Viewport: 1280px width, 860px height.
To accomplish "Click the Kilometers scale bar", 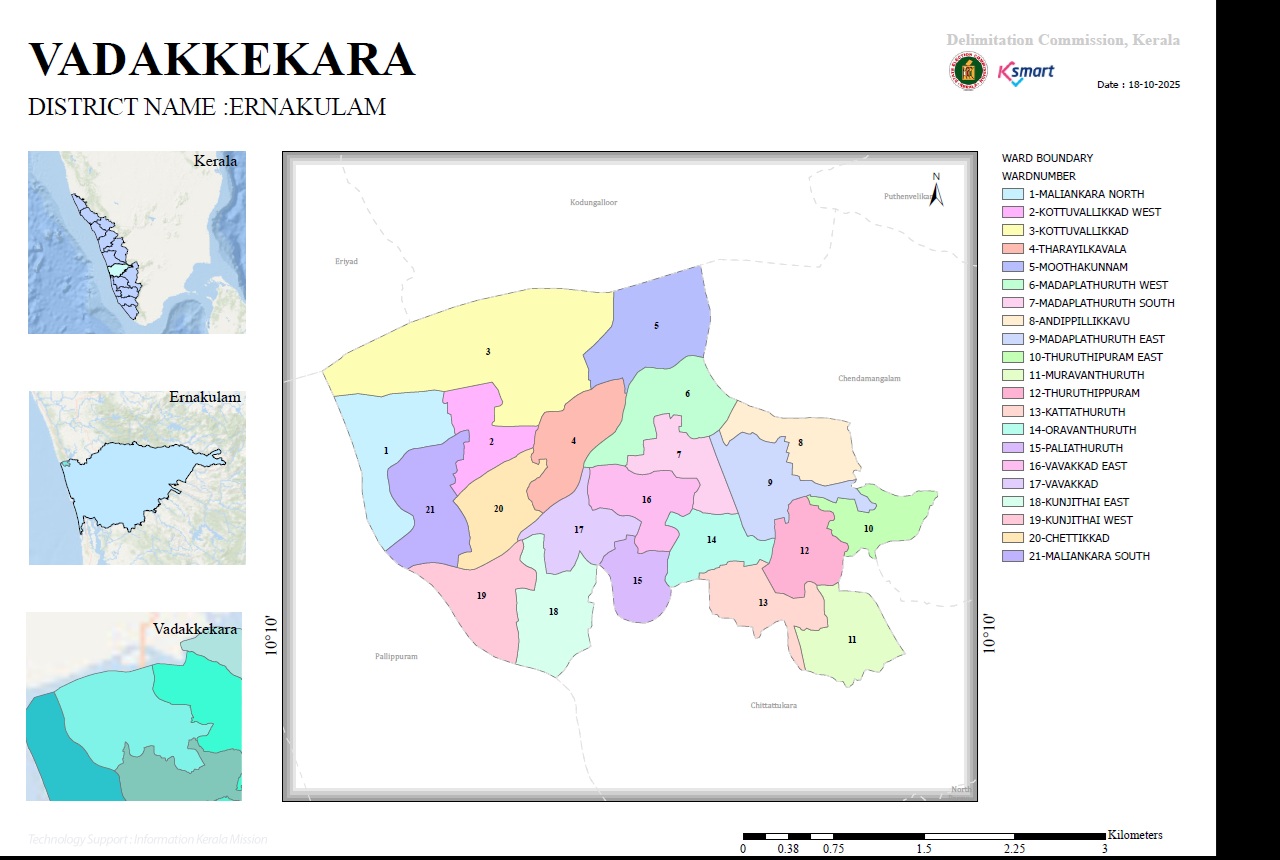I will point(925,835).
